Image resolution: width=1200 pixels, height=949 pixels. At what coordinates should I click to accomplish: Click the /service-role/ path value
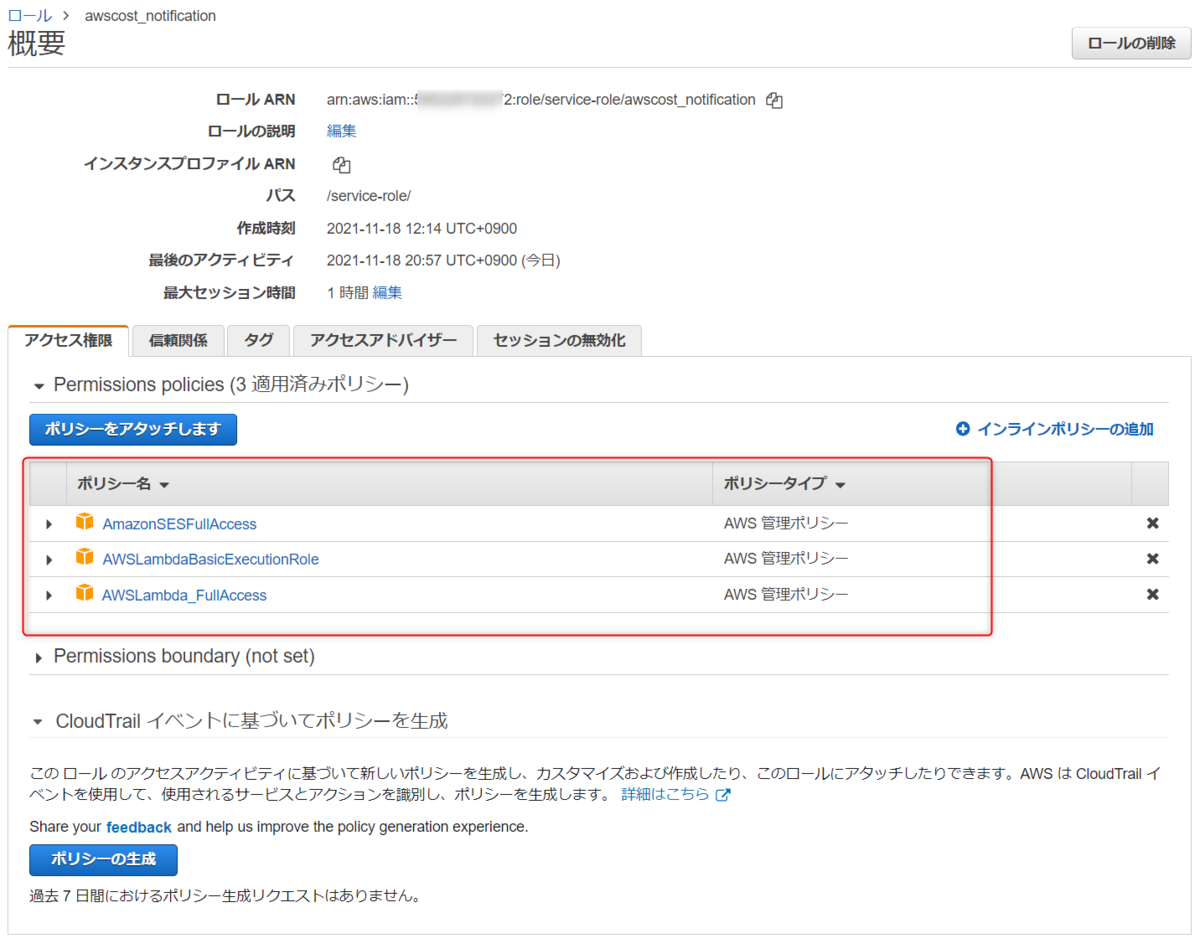[x=369, y=196]
